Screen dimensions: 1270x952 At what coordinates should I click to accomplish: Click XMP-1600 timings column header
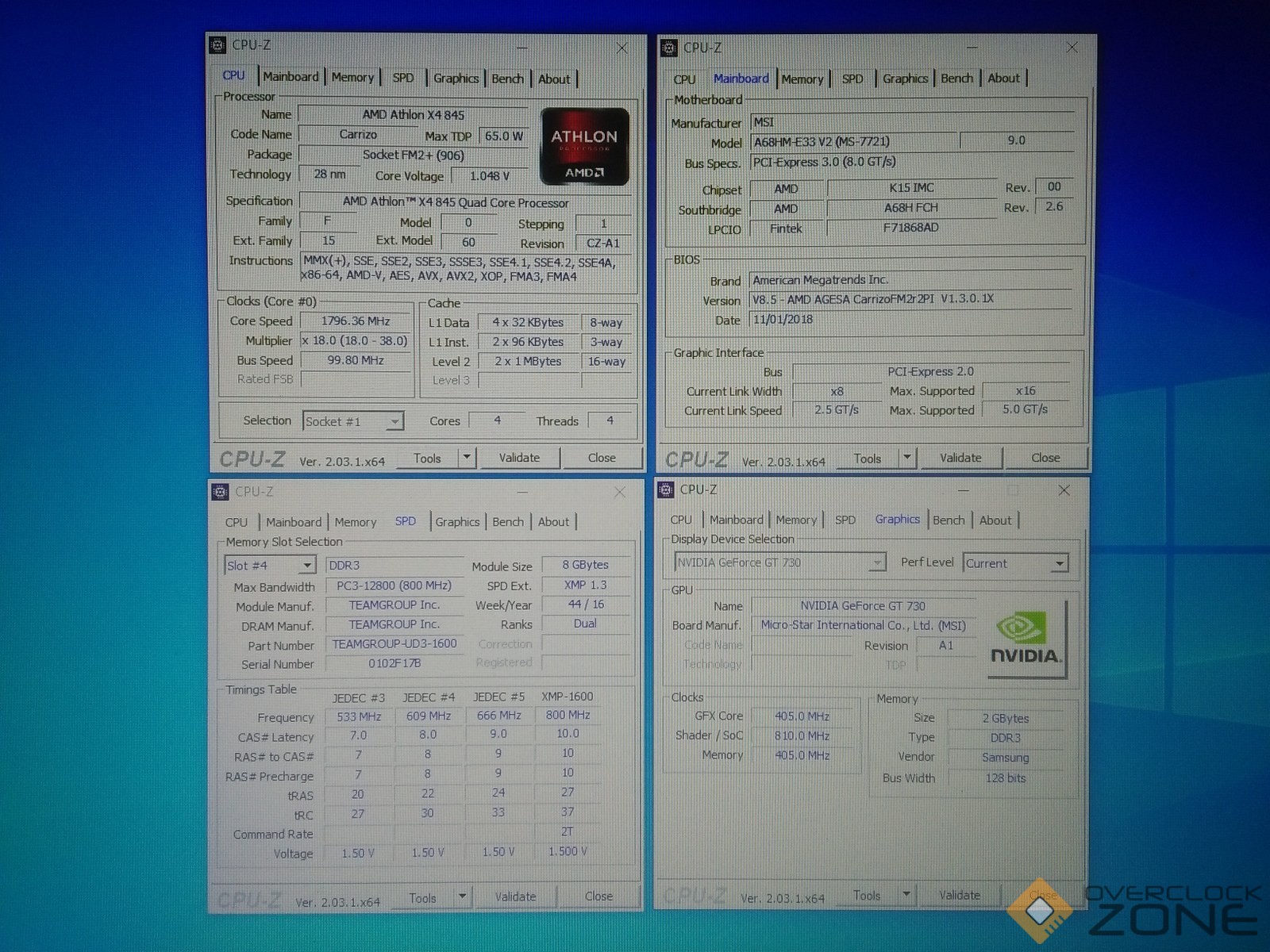[568, 697]
